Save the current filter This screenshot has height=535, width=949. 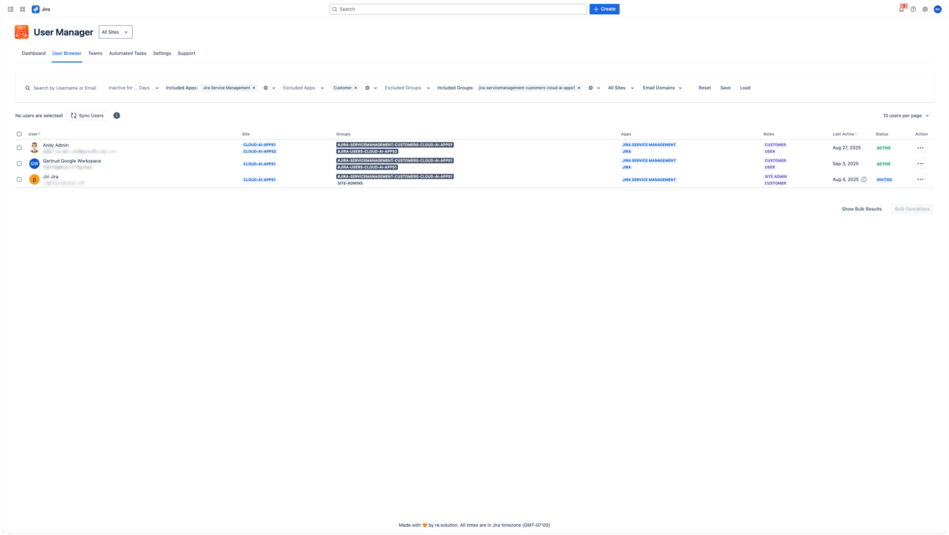[x=725, y=88]
